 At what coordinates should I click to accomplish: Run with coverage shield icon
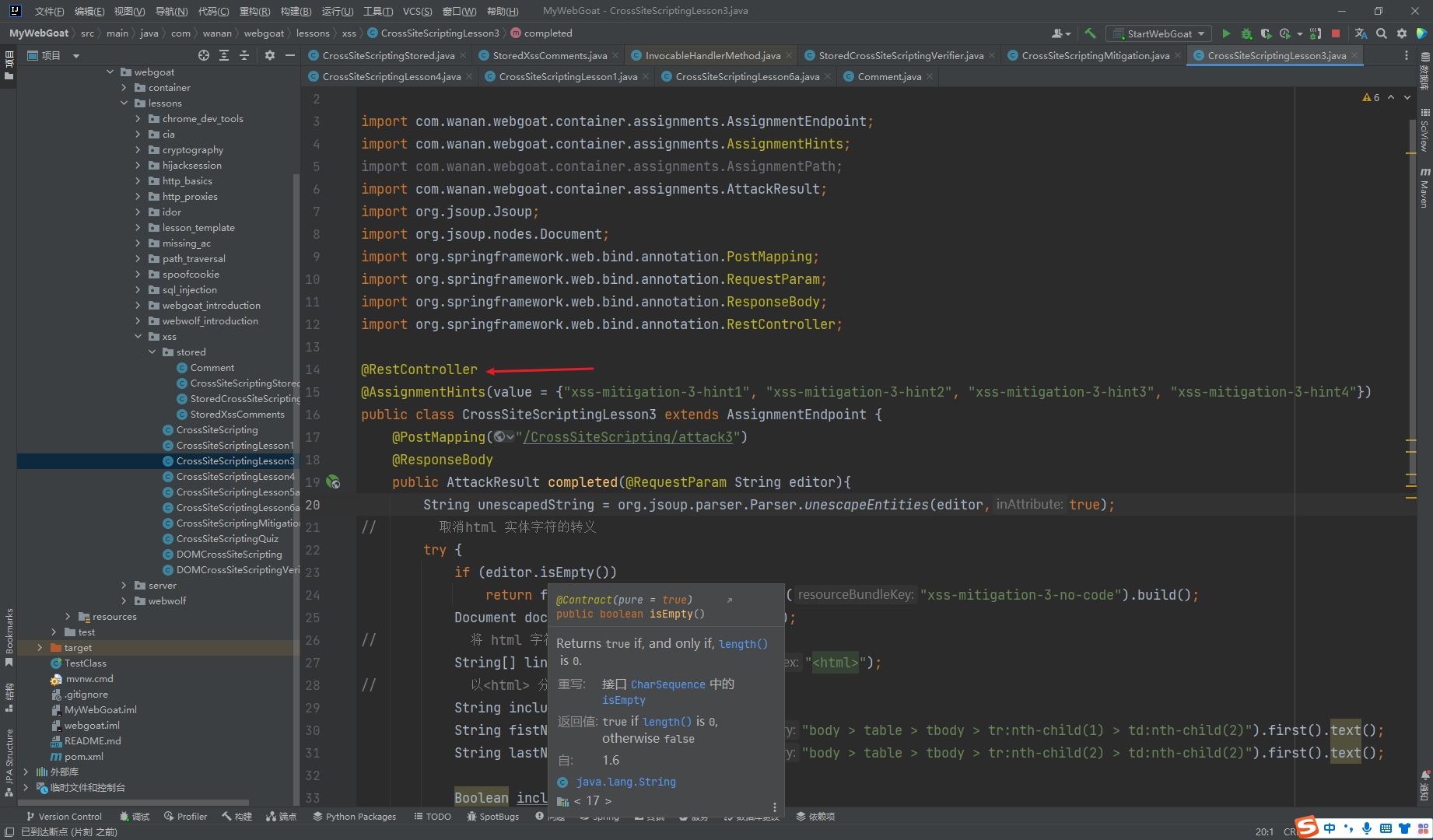pos(1266,33)
